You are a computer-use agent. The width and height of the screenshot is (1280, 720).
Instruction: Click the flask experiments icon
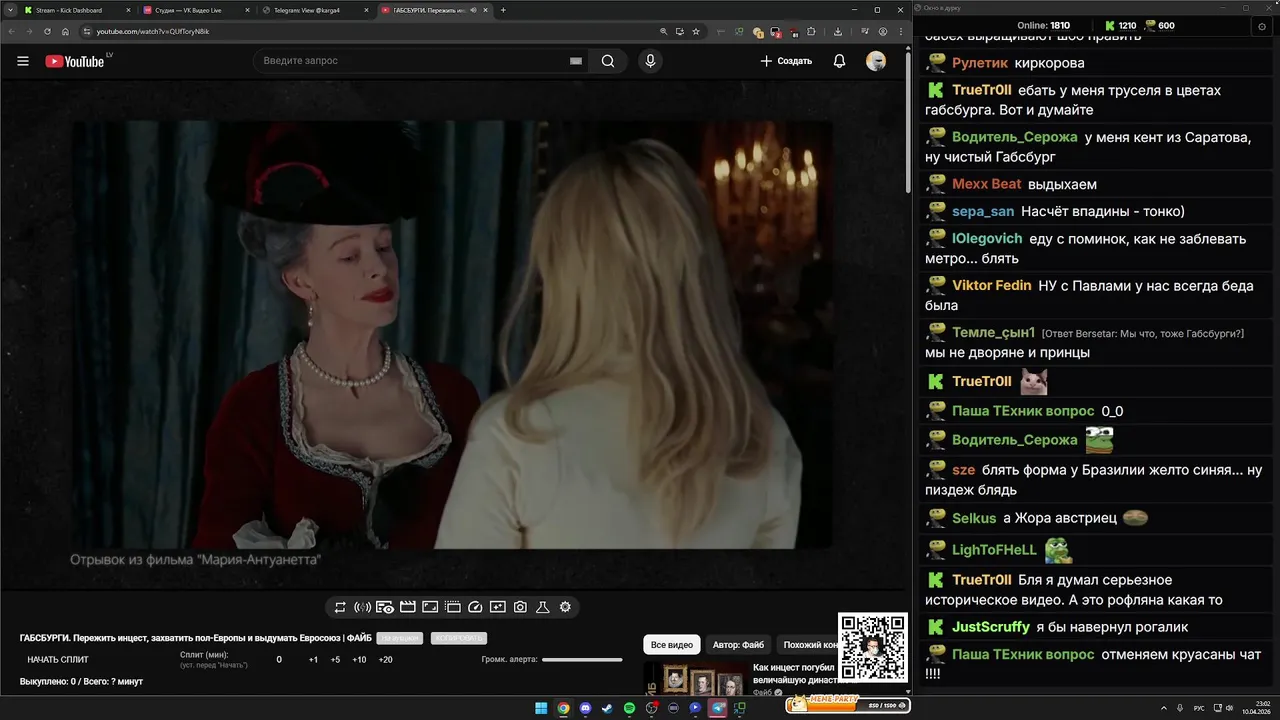[x=543, y=607]
